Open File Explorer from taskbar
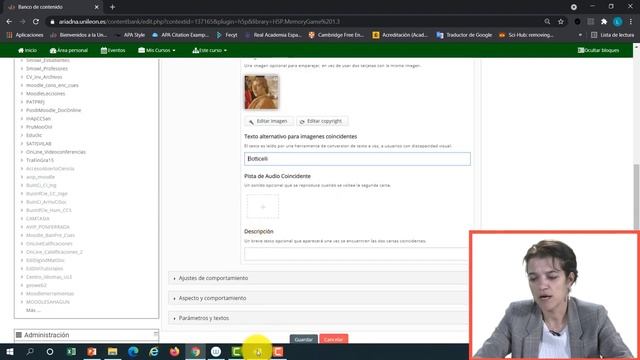640x360 pixels. [x=112, y=351]
